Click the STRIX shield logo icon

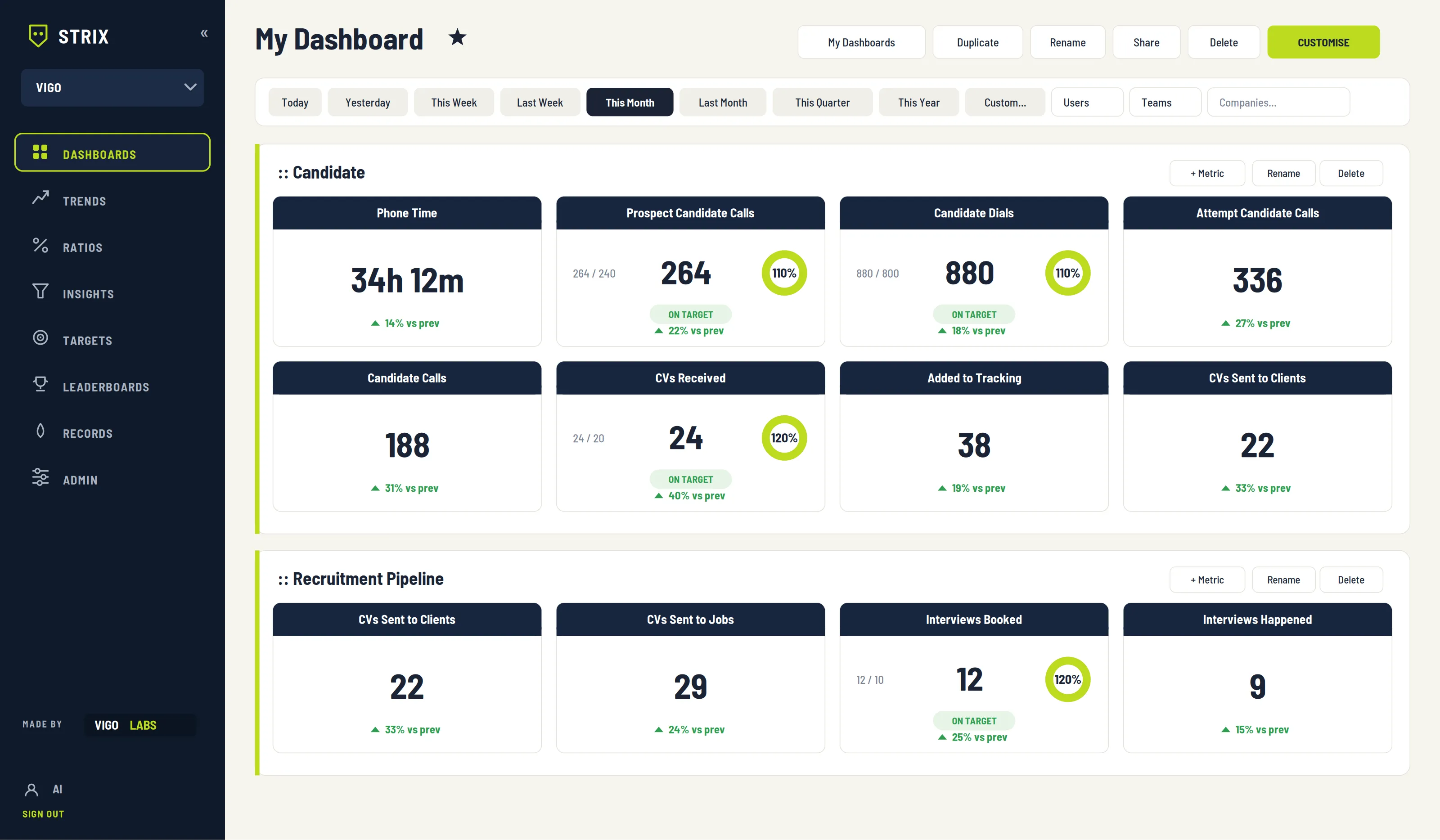(38, 36)
